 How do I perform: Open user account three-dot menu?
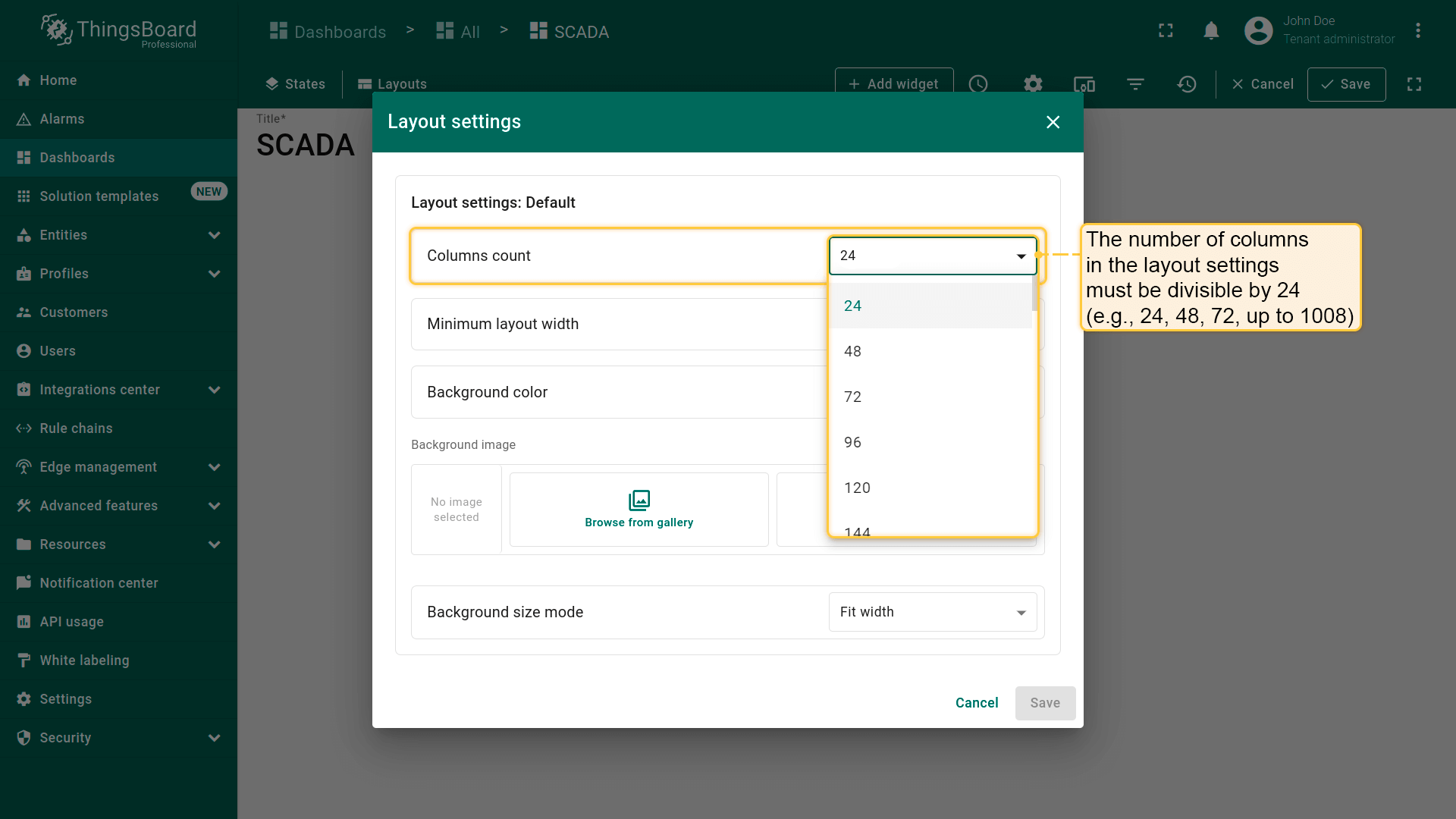pyautogui.click(x=1417, y=31)
